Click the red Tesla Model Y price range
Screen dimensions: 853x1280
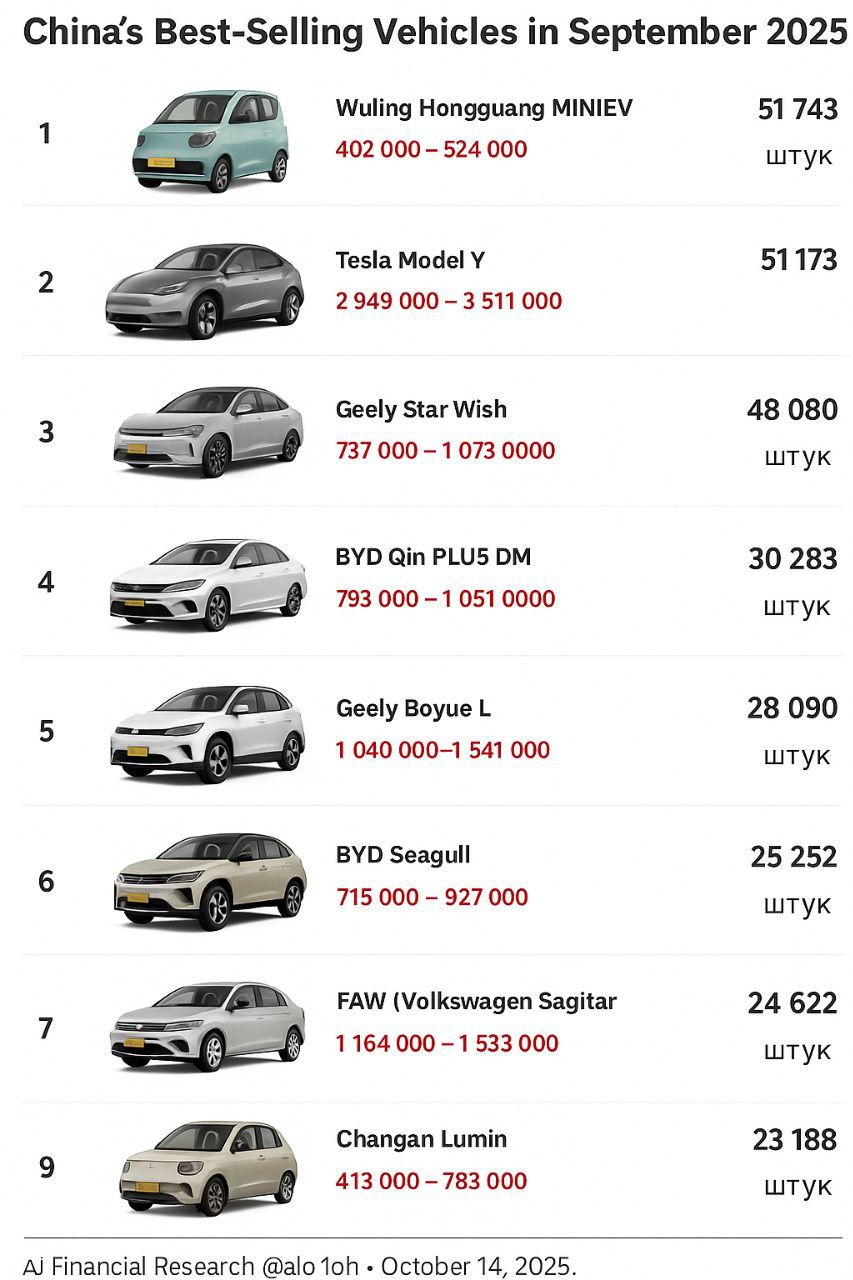pos(448,301)
